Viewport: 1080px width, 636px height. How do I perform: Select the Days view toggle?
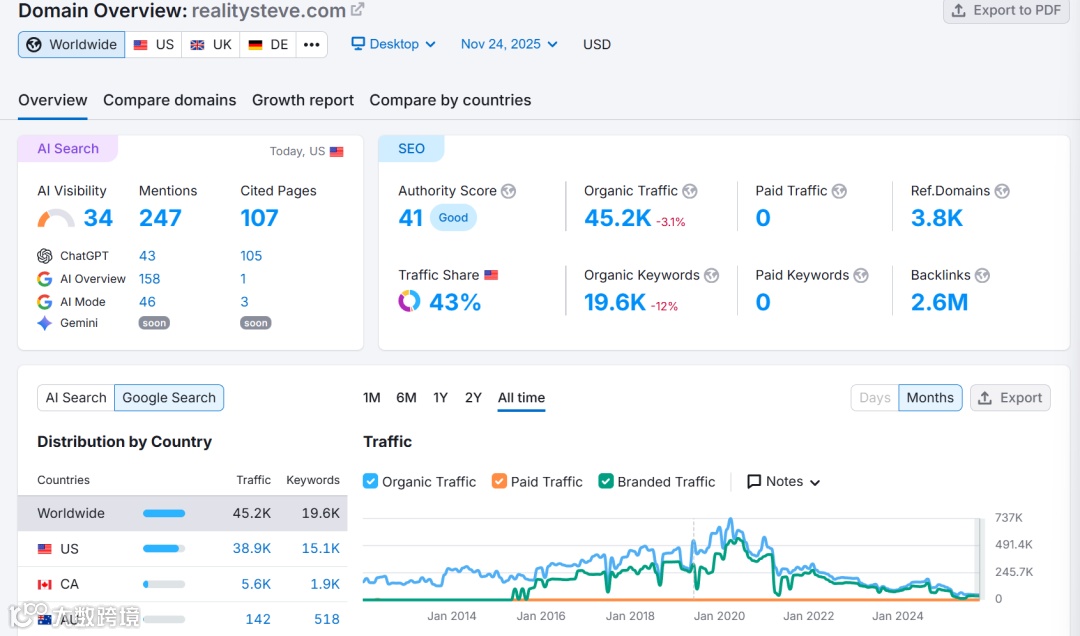click(875, 398)
